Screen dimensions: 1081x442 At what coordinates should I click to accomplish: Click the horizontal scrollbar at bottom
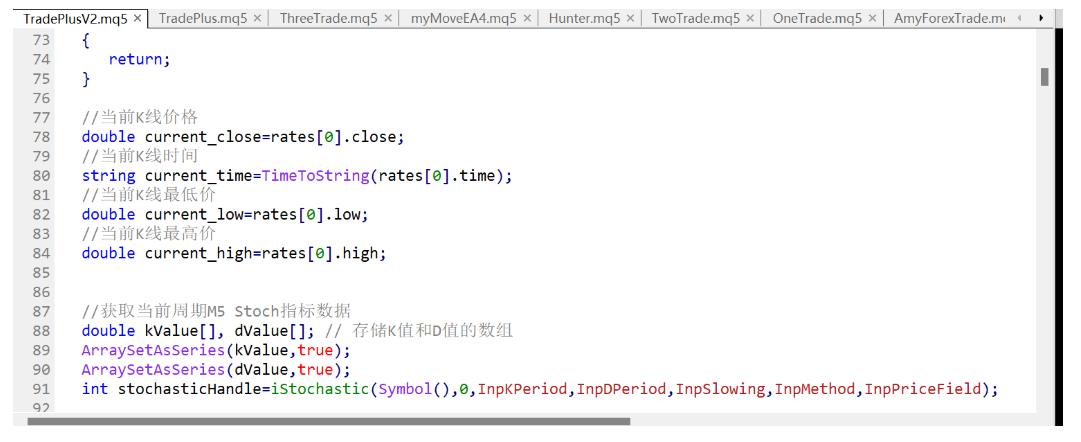click(x=329, y=422)
